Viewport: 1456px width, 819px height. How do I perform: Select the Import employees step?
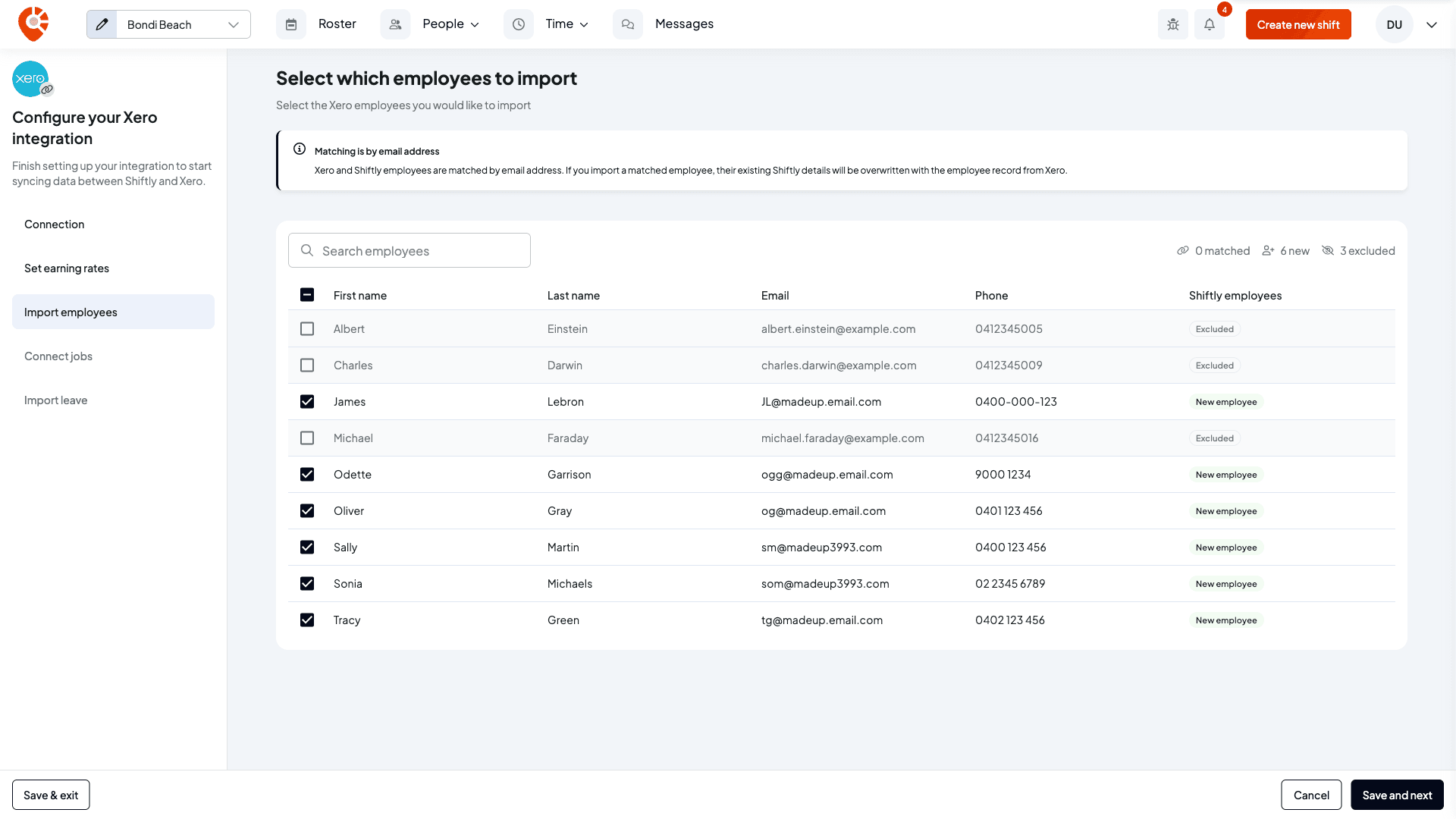tap(113, 312)
